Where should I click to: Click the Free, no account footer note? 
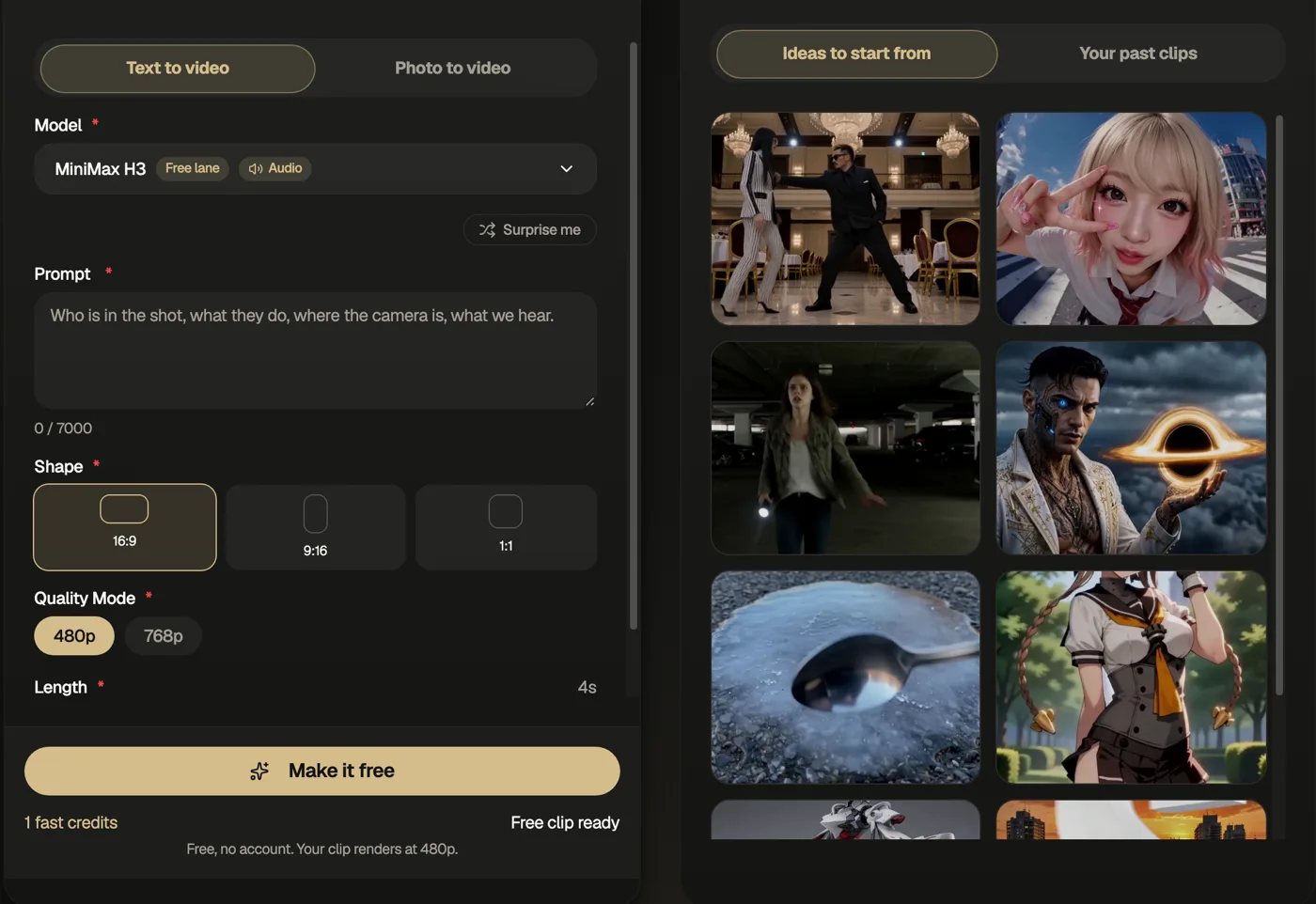click(322, 849)
